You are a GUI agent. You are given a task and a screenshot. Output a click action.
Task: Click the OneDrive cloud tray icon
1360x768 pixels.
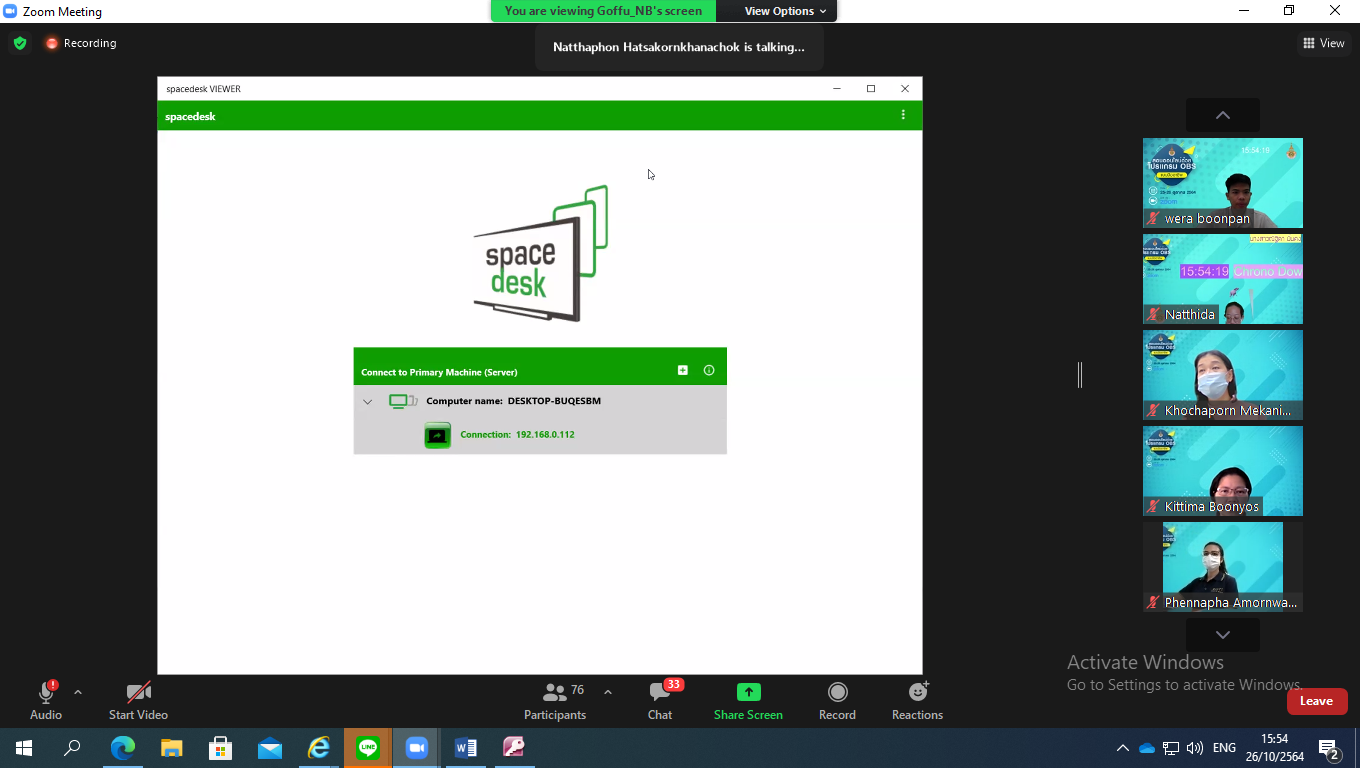[1147, 748]
